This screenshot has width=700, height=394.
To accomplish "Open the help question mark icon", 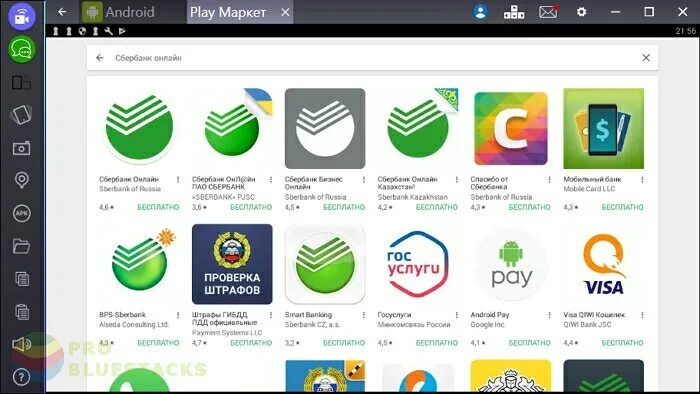I will click(x=21, y=377).
